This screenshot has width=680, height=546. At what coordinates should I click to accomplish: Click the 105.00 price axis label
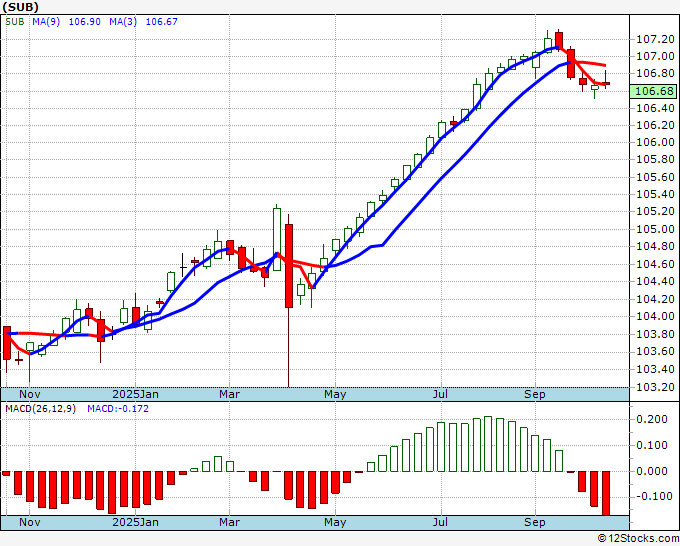click(655, 229)
